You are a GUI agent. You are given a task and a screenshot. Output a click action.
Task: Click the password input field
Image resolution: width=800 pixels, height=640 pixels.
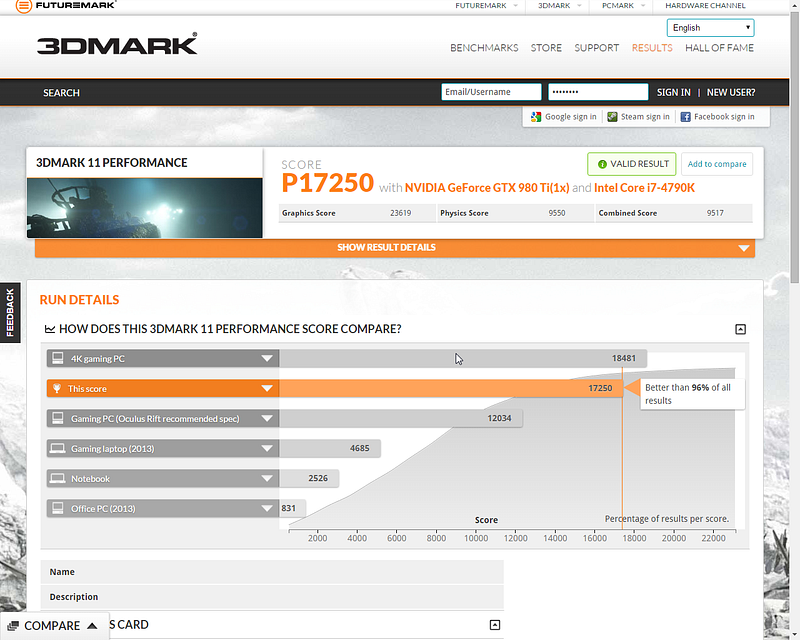598,92
